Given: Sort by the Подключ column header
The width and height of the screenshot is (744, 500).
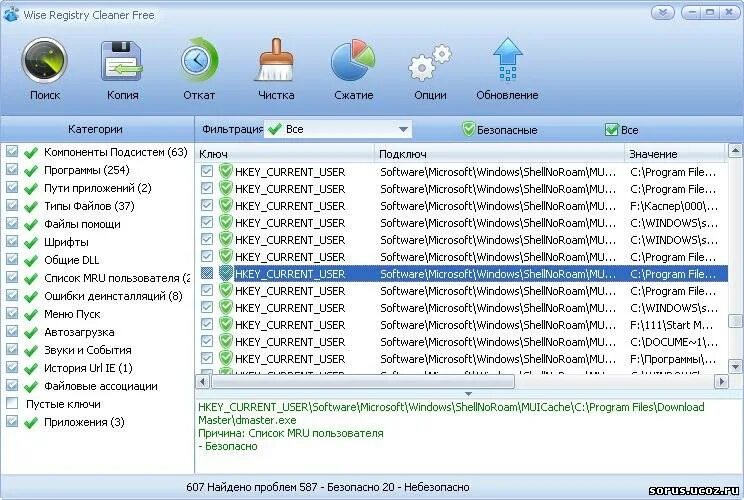Looking at the screenshot, I should 499,154.
